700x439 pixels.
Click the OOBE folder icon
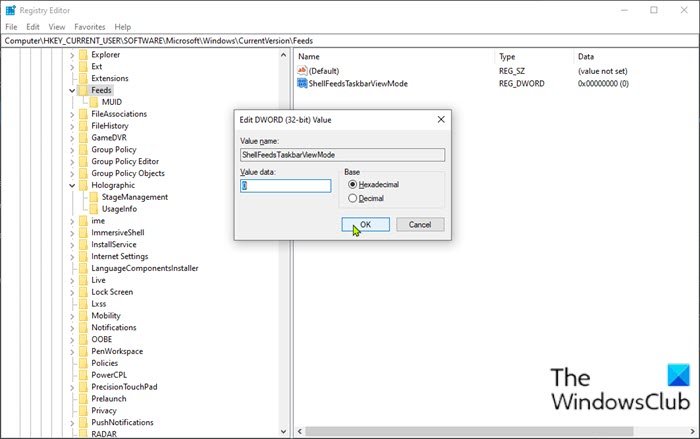click(83, 339)
